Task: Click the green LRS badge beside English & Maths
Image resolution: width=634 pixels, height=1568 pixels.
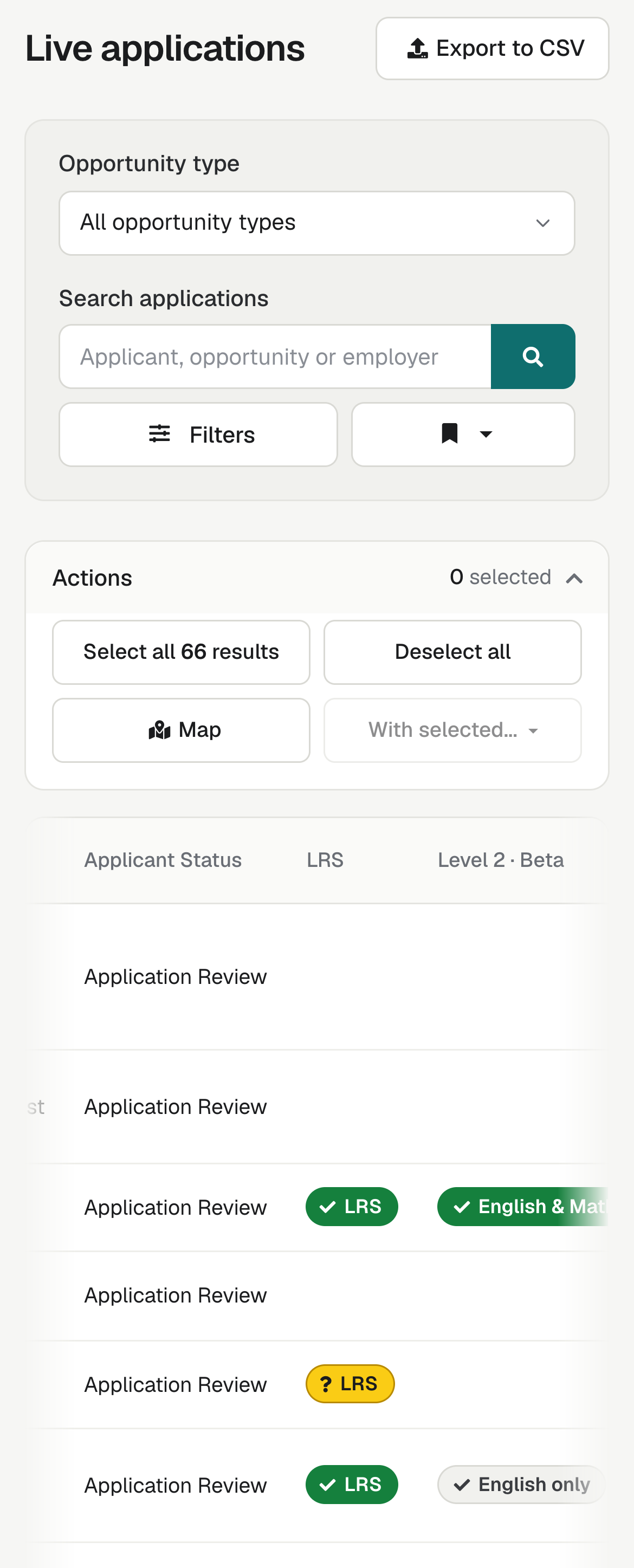Action: [x=352, y=1207]
